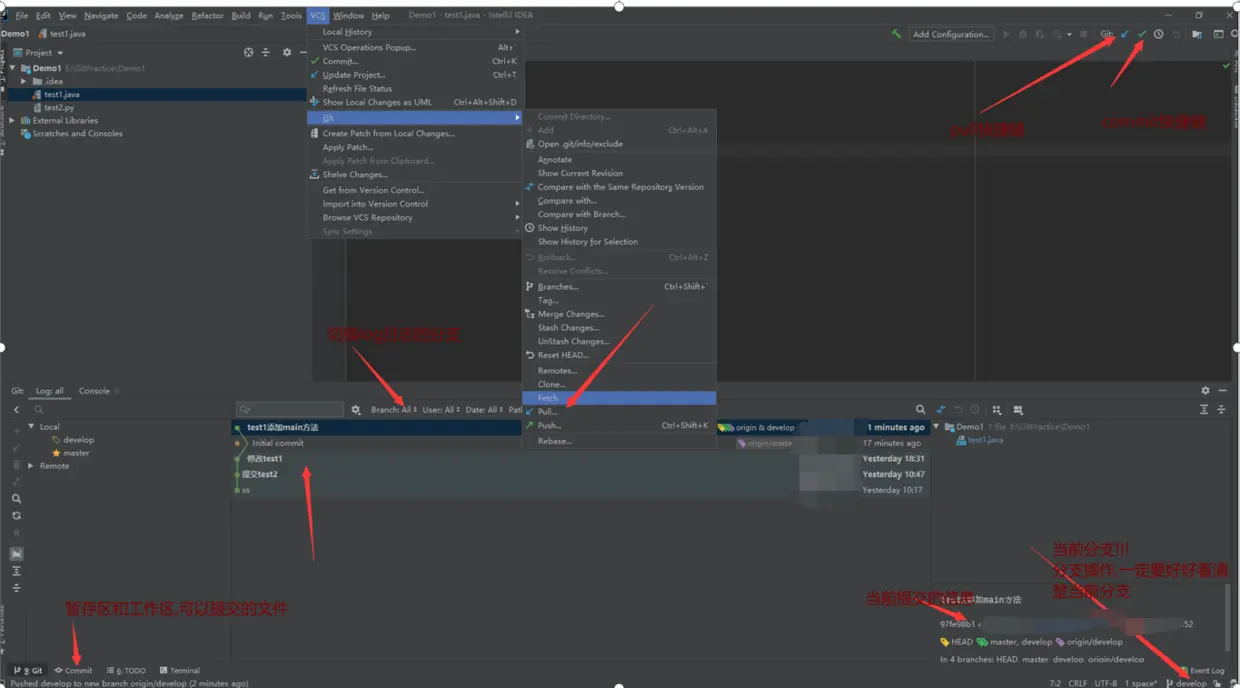Click the Build hammer icon
This screenshot has height=688, width=1240.
tap(896, 34)
